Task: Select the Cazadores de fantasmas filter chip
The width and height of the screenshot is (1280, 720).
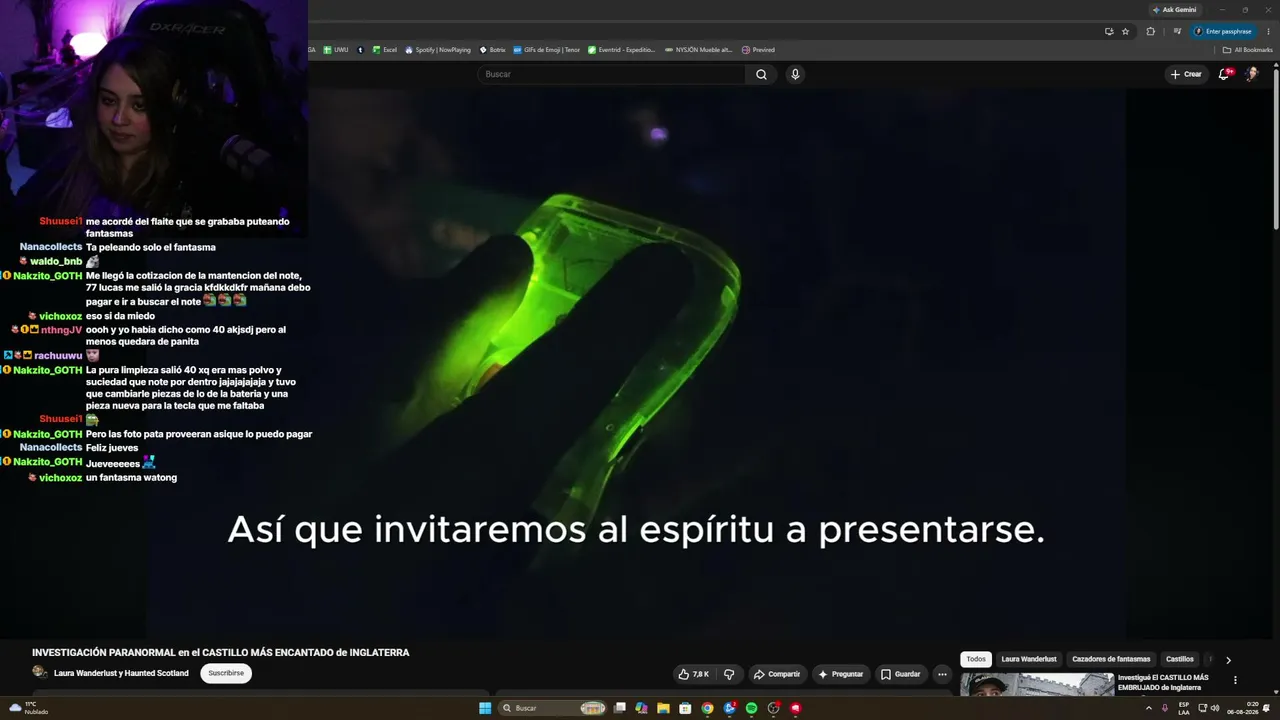Action: 1111,659
